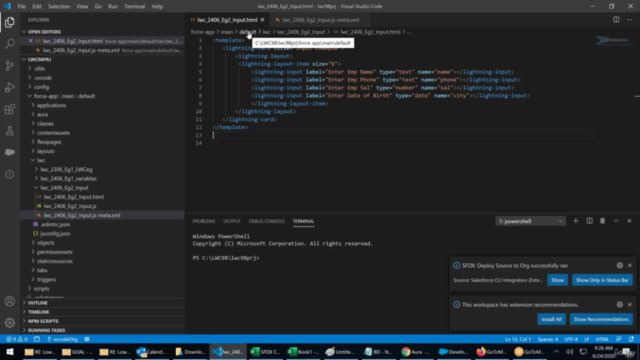Open the Test beaker view
The height and width of the screenshot is (360, 640).
click(10, 131)
